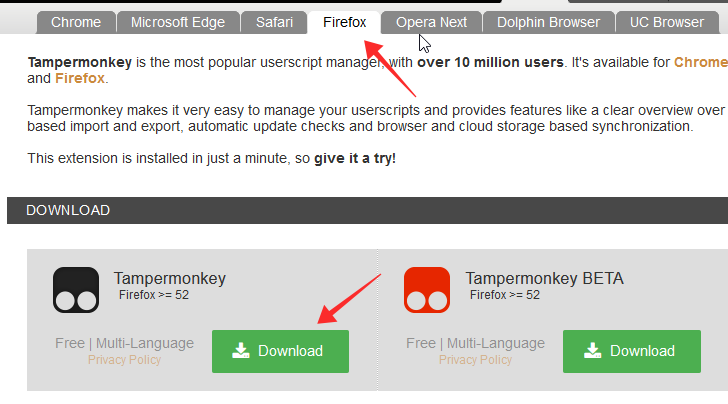Select the Safari tab

(273, 22)
